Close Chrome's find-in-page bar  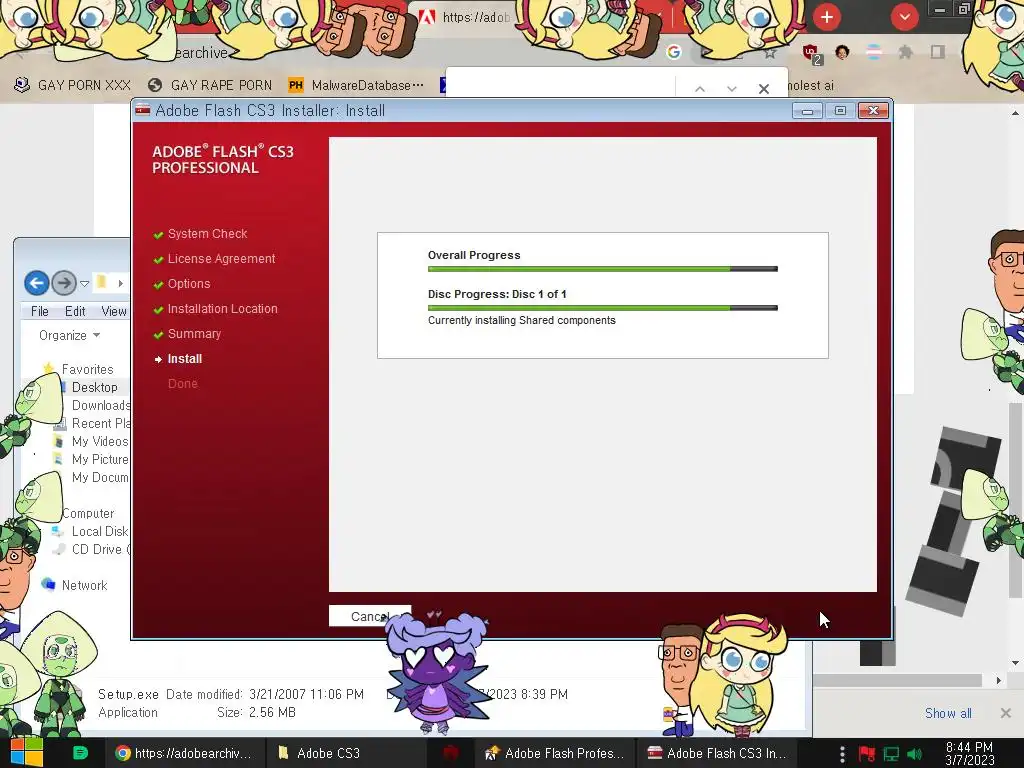click(x=763, y=88)
